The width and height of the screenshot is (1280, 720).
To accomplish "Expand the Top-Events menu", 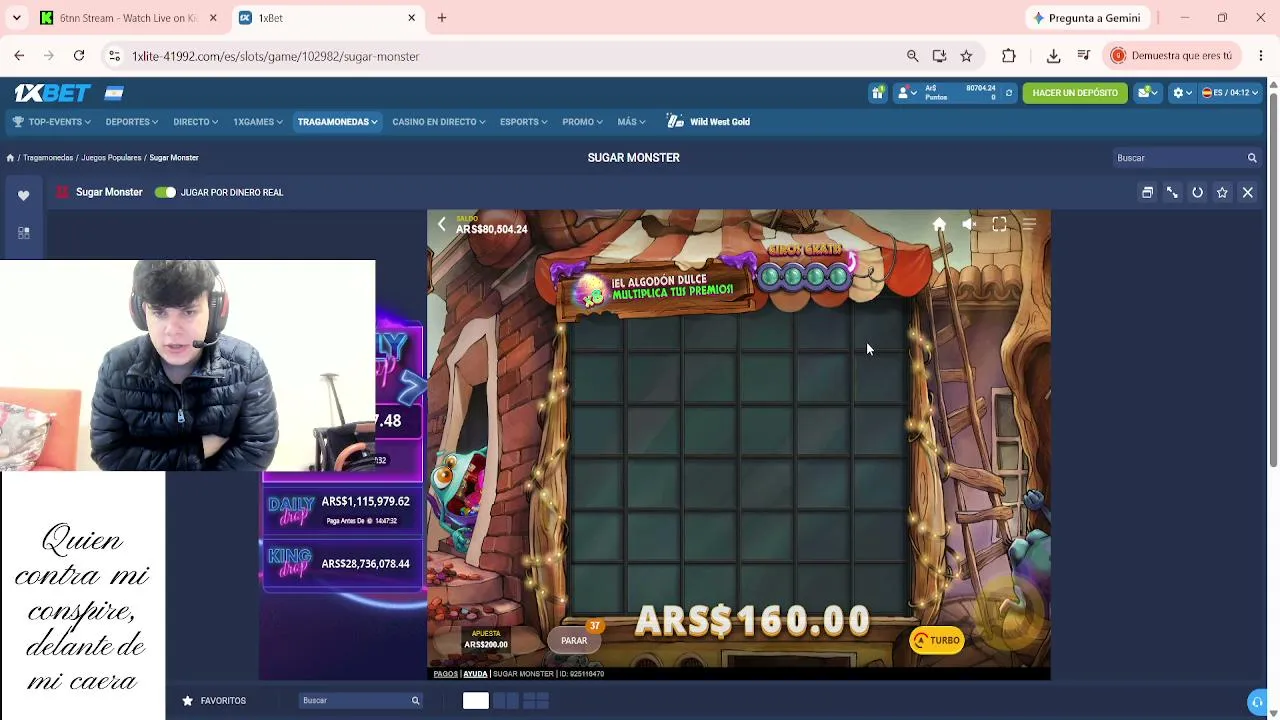I will tap(52, 122).
